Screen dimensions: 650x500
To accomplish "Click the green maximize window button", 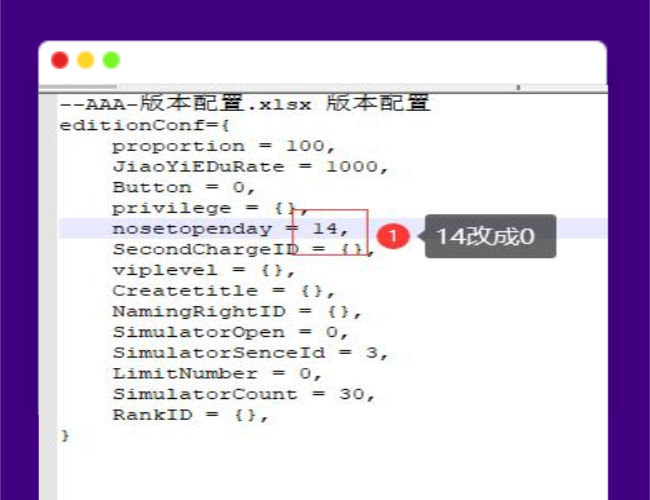I will click(111, 60).
